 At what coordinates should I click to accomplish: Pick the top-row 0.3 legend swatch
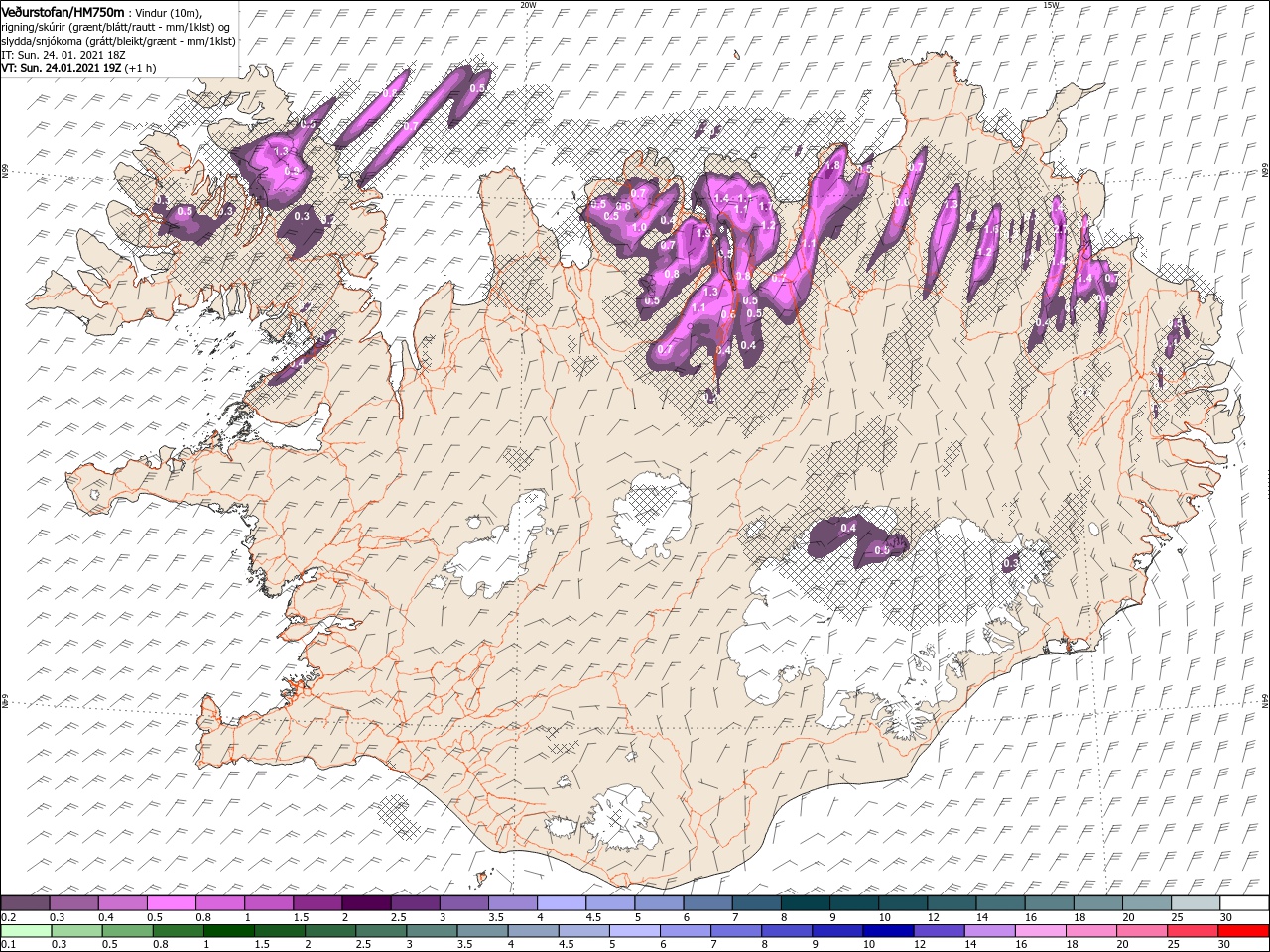pos(73,903)
